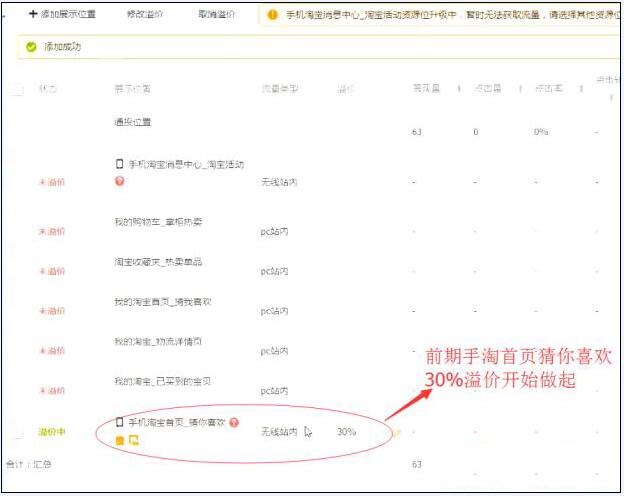Image resolution: width=624 pixels, height=496 pixels.
Task: Click pc站内 in 我的购物车_掌柜热卖 row
Action: (x=274, y=232)
